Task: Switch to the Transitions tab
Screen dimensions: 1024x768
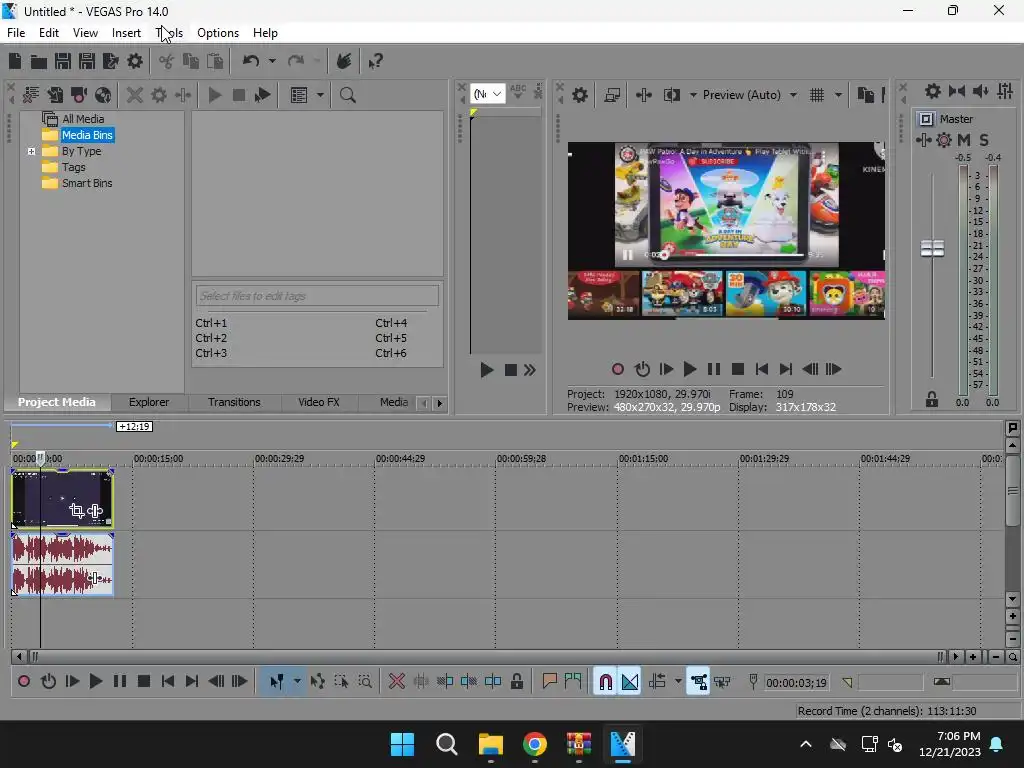Action: (234, 402)
